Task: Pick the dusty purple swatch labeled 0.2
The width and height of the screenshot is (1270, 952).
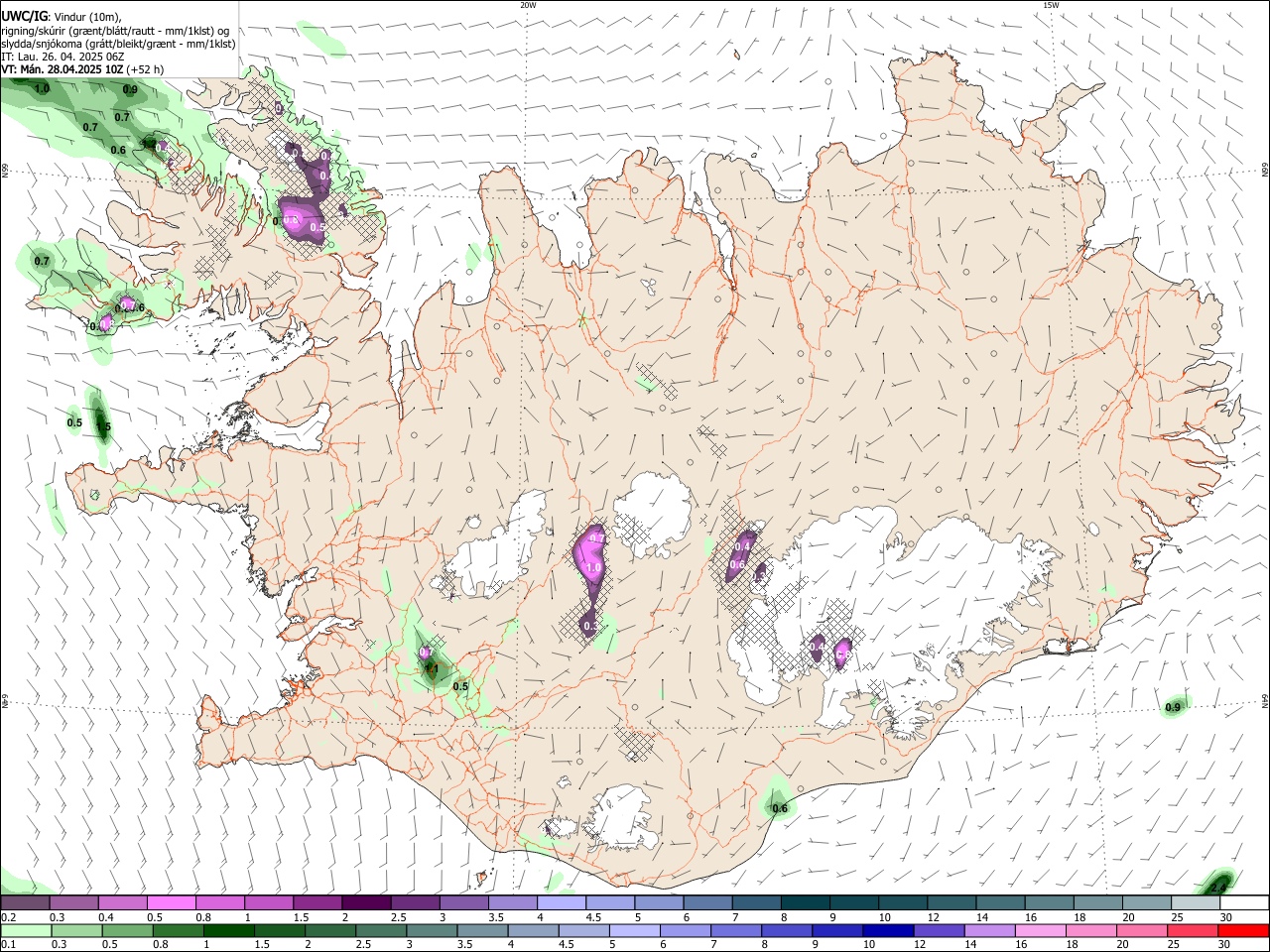Action: click(x=25, y=902)
